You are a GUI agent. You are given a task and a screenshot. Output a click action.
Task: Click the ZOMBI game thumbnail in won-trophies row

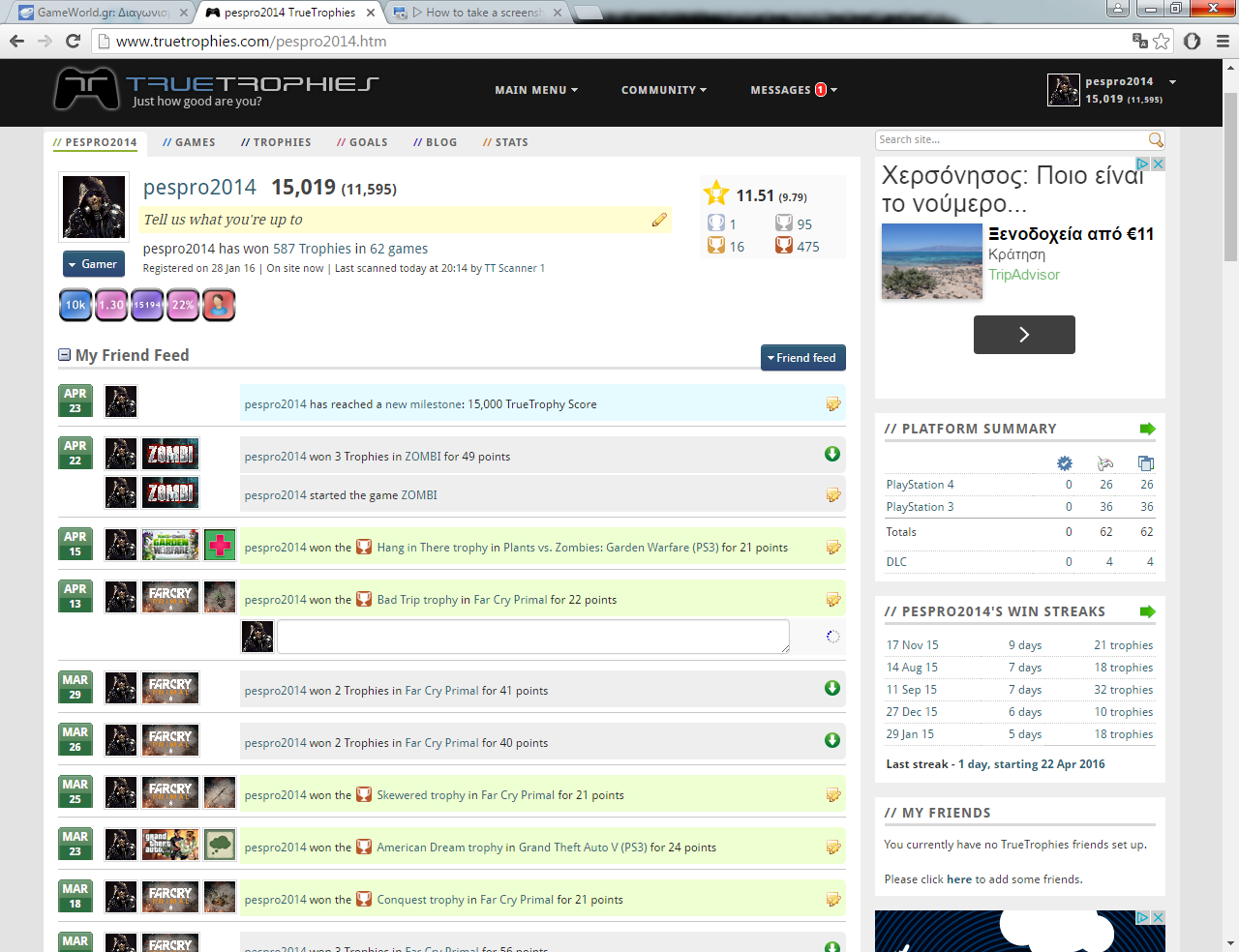tap(171, 454)
